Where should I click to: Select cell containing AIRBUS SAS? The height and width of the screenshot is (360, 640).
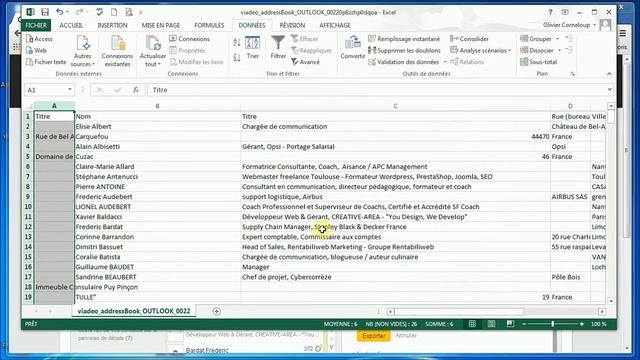pyautogui.click(x=570, y=197)
